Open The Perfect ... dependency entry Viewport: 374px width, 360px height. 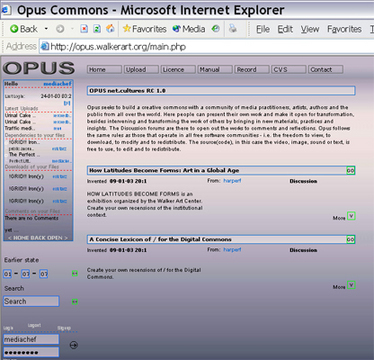(x=24, y=154)
